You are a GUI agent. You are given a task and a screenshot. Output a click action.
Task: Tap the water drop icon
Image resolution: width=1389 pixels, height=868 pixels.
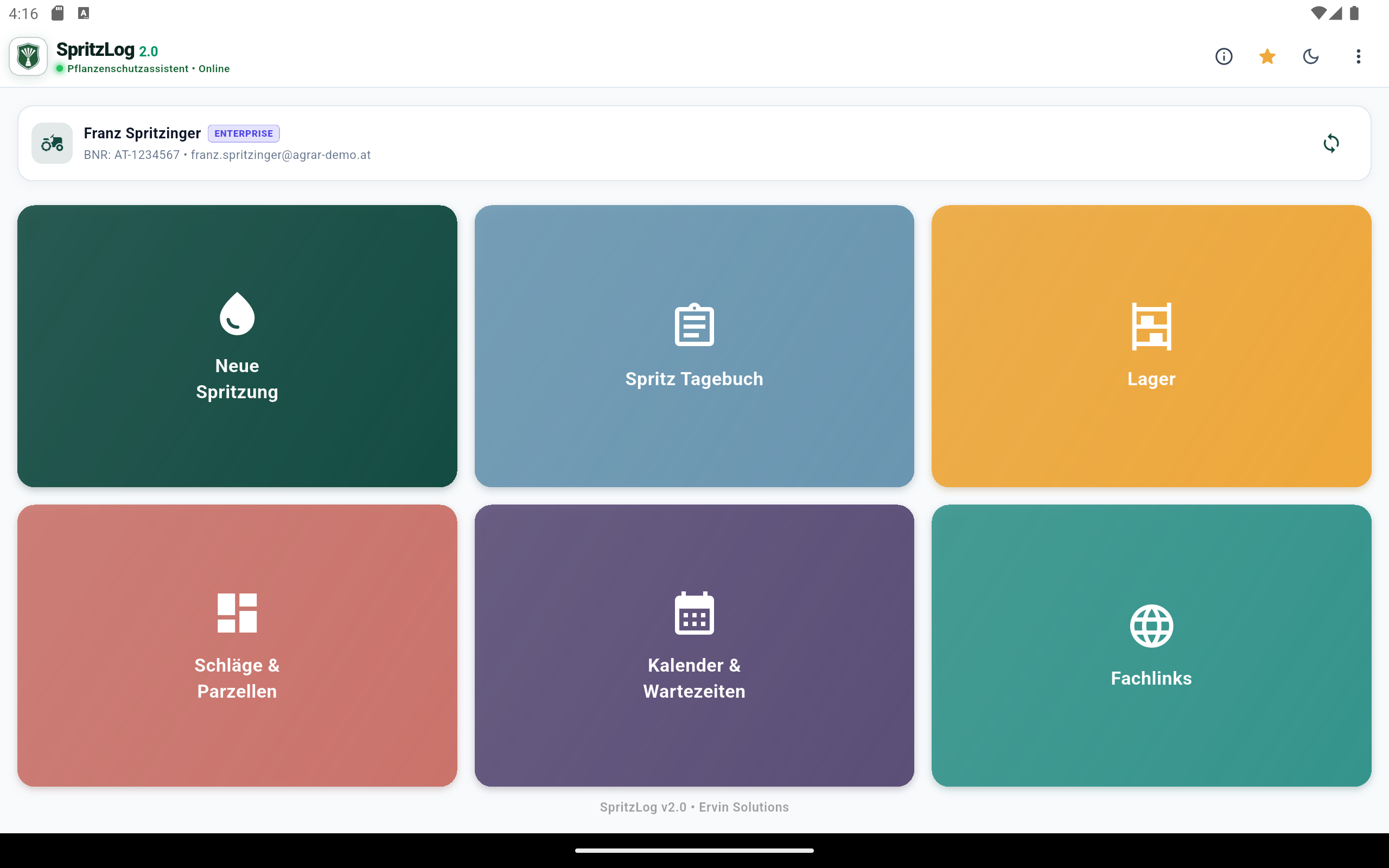tap(237, 314)
